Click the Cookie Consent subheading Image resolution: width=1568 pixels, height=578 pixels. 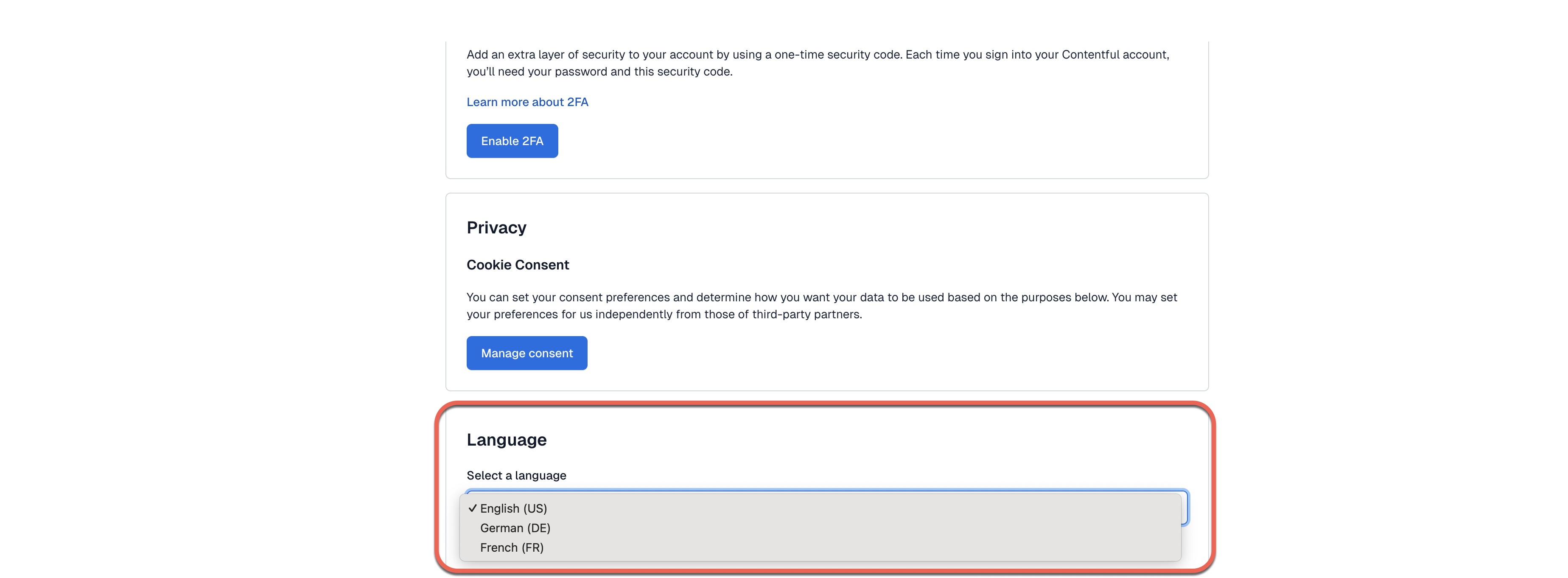point(518,264)
